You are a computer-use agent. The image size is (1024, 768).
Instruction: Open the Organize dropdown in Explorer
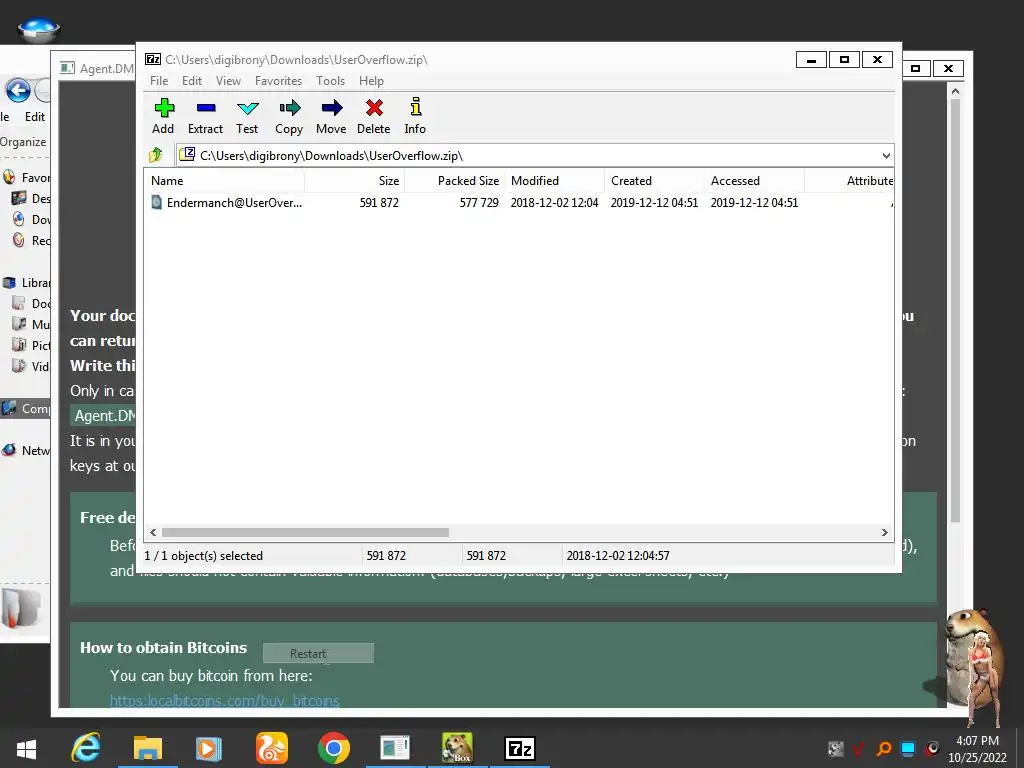[24, 142]
